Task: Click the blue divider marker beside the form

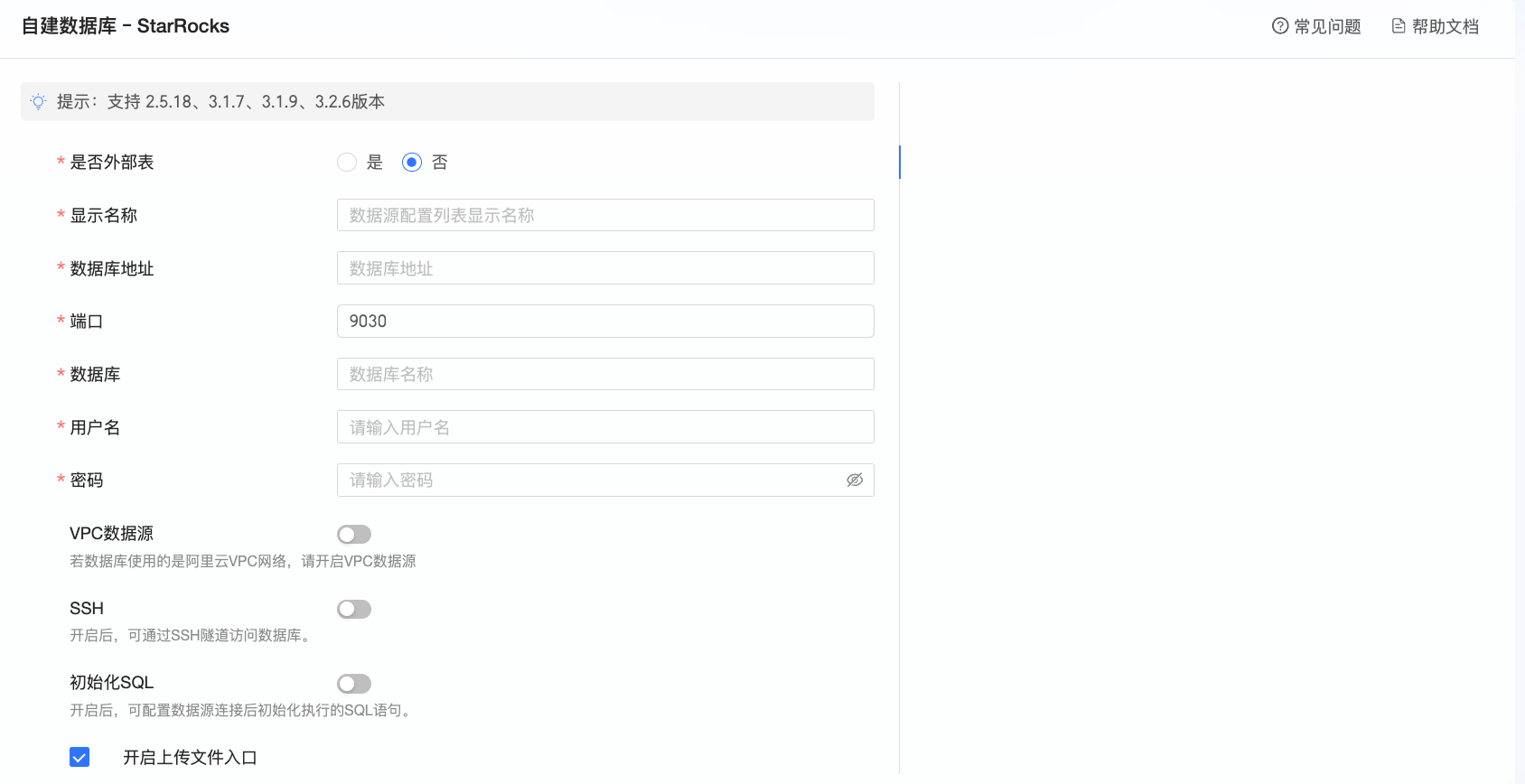Action: 900,162
